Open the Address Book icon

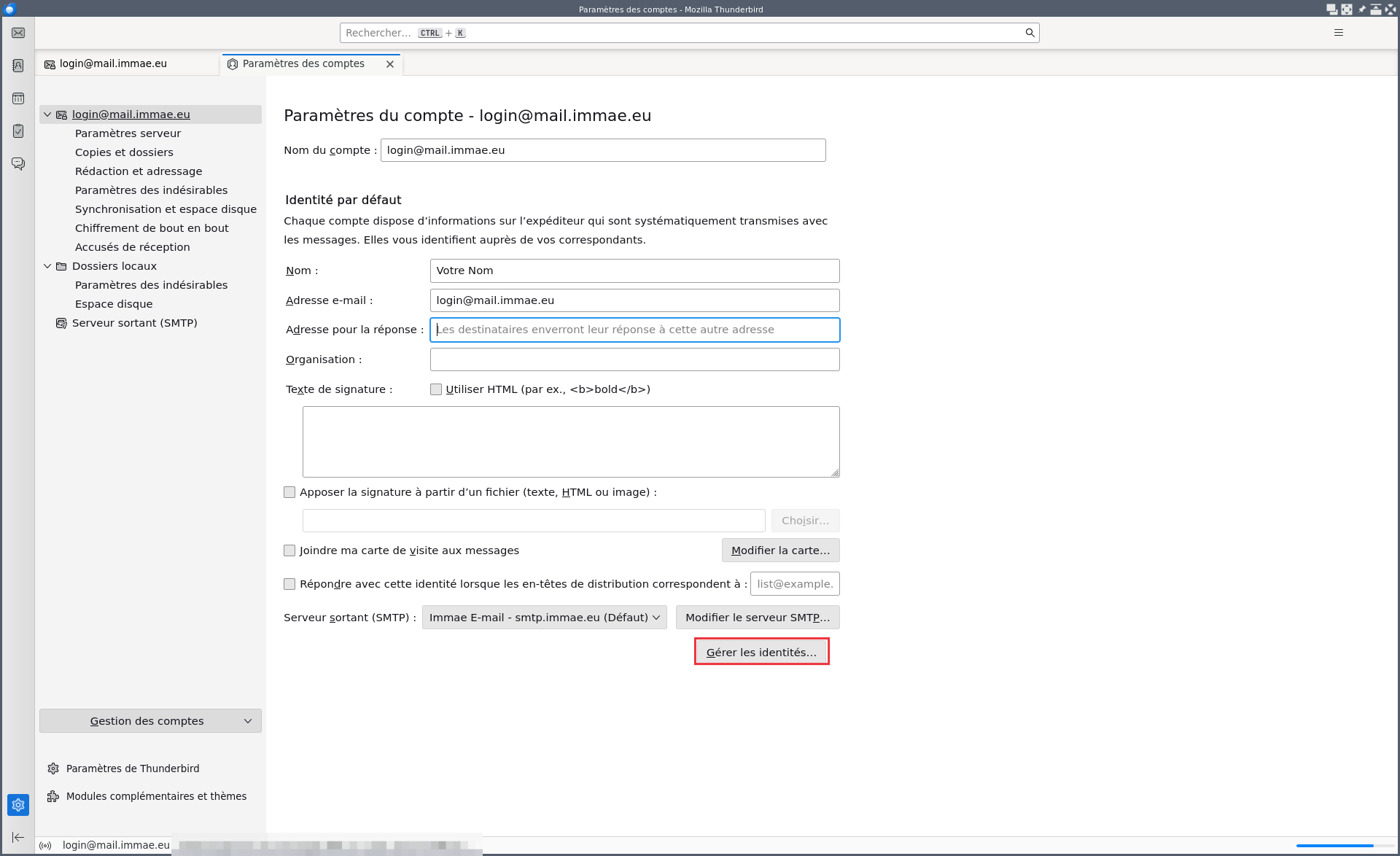[18, 66]
